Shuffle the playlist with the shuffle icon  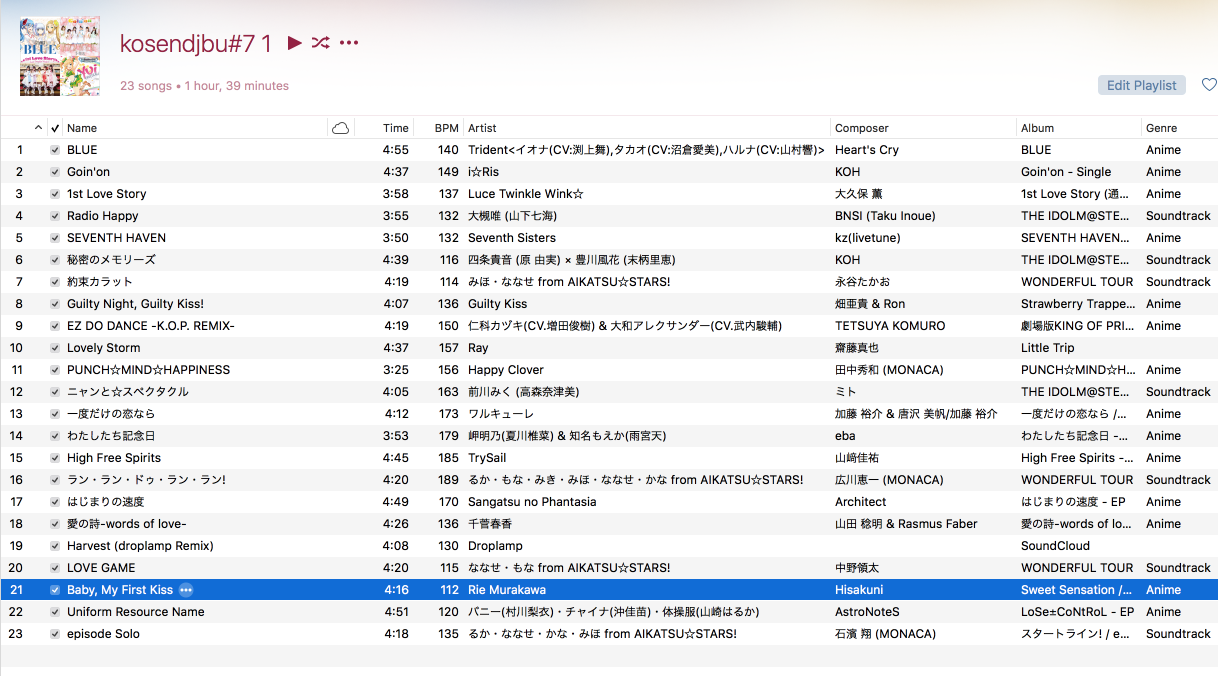coord(320,43)
